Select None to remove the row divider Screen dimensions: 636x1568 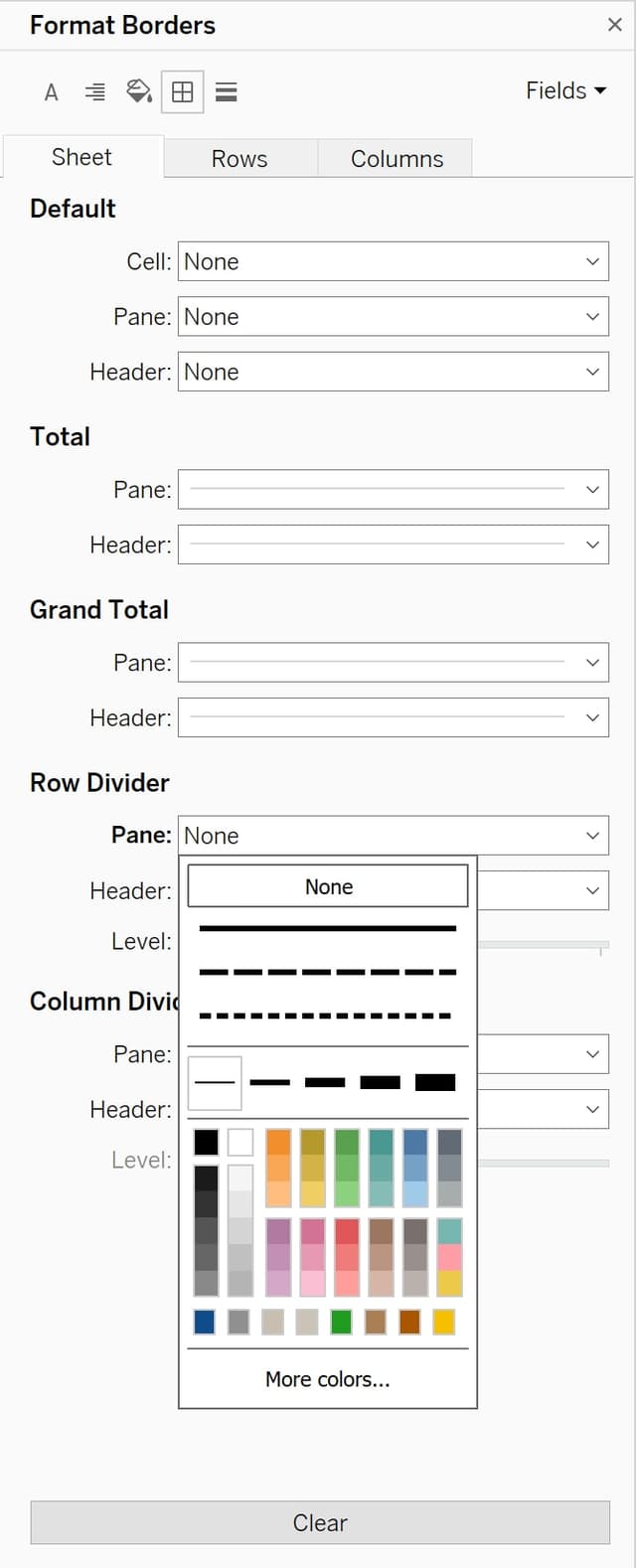[x=328, y=885]
